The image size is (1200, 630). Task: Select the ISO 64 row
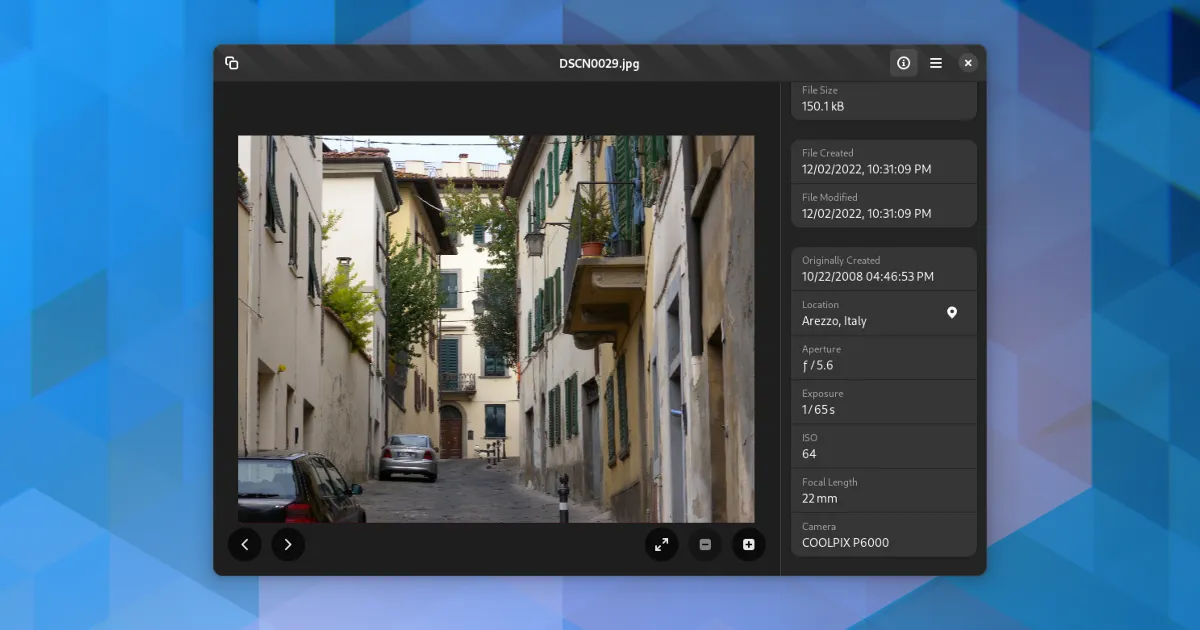883,446
